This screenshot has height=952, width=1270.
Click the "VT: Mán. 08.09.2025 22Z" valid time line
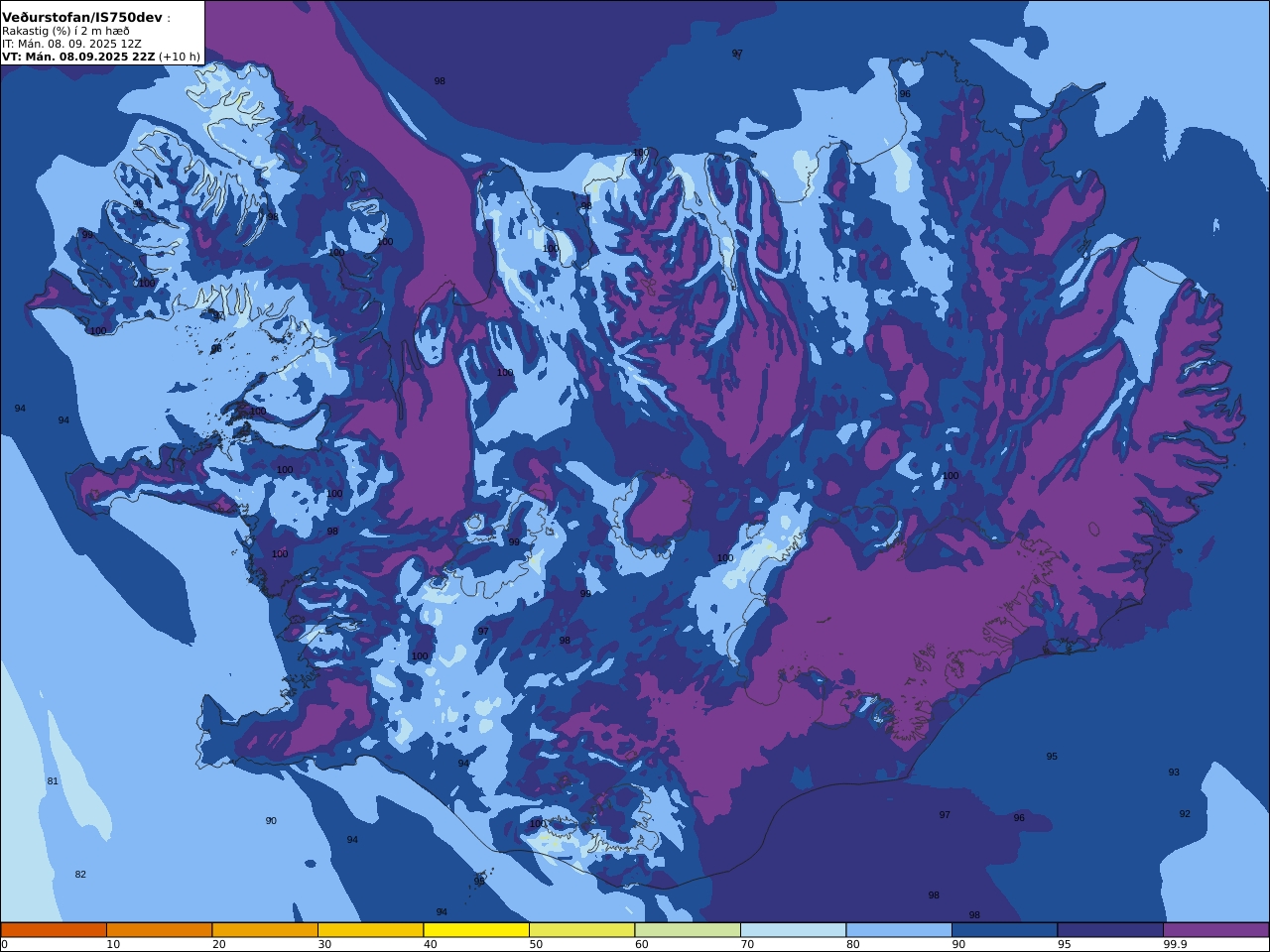[x=78, y=57]
